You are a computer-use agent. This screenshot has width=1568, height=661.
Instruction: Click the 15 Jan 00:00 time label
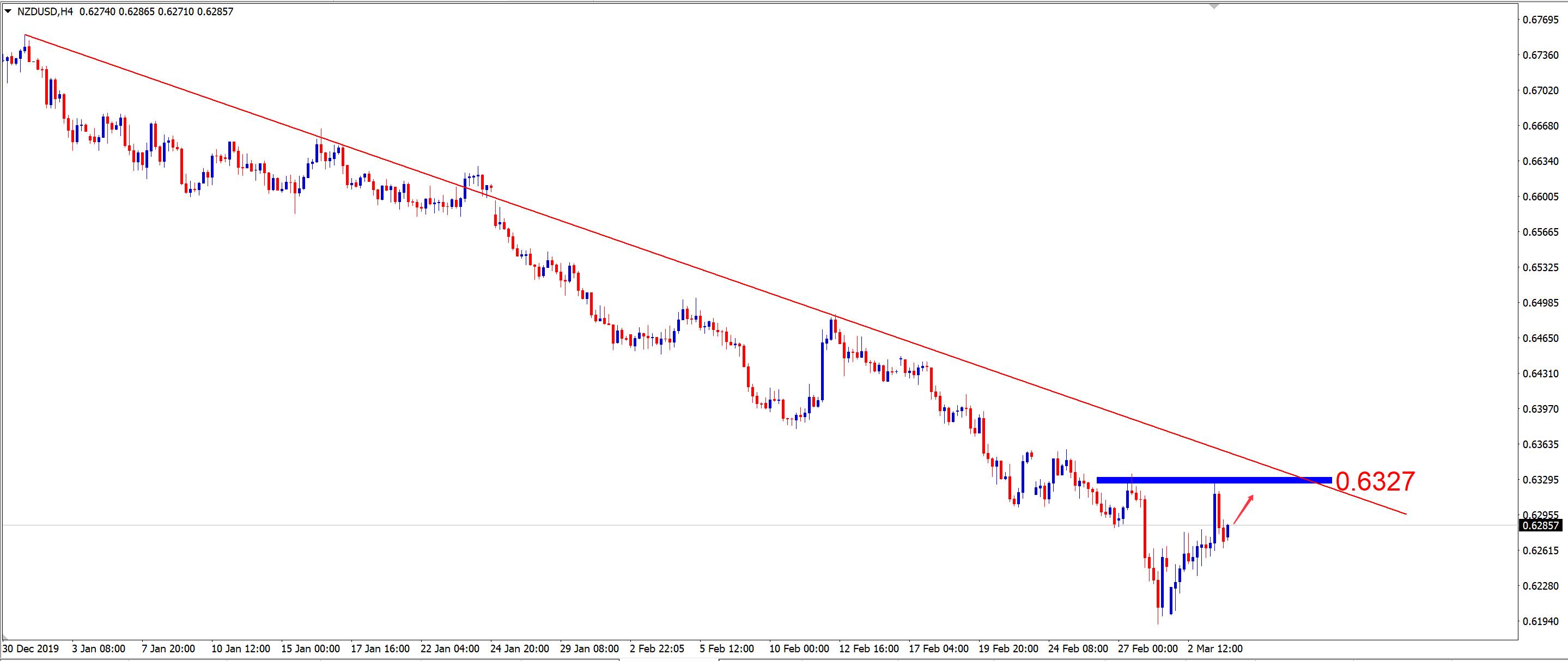tap(311, 648)
